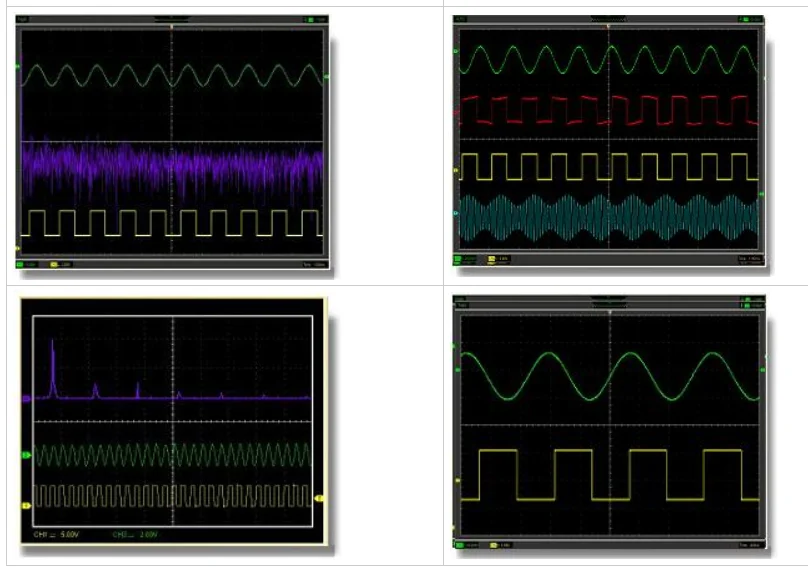Viewport: 808px width, 567px height.
Task: Select the green channel zero marker in the FFT capture
Action: pyautogui.click(x=26, y=455)
